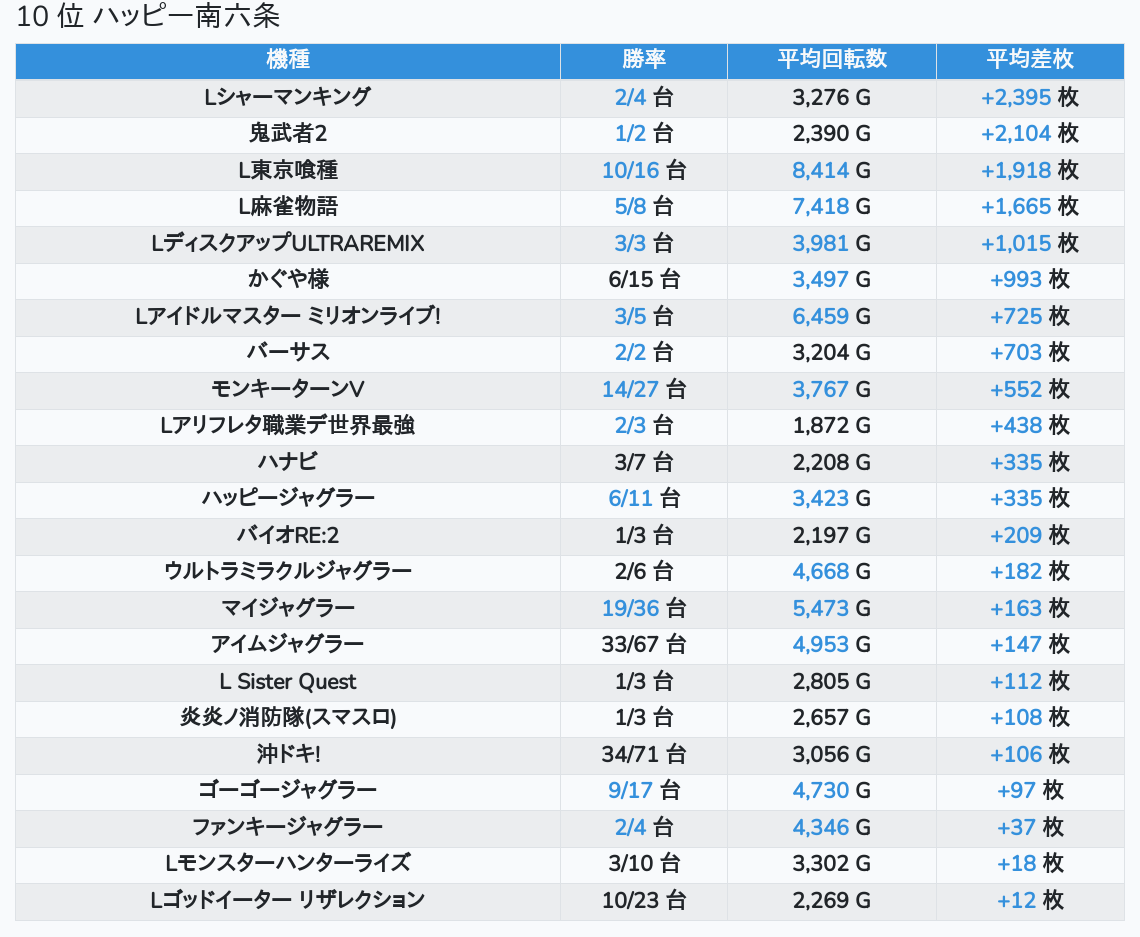Image resolution: width=1140 pixels, height=937 pixels.
Task: Click the 2/4 win rate for Lシャーマンキング
Action: click(x=630, y=98)
